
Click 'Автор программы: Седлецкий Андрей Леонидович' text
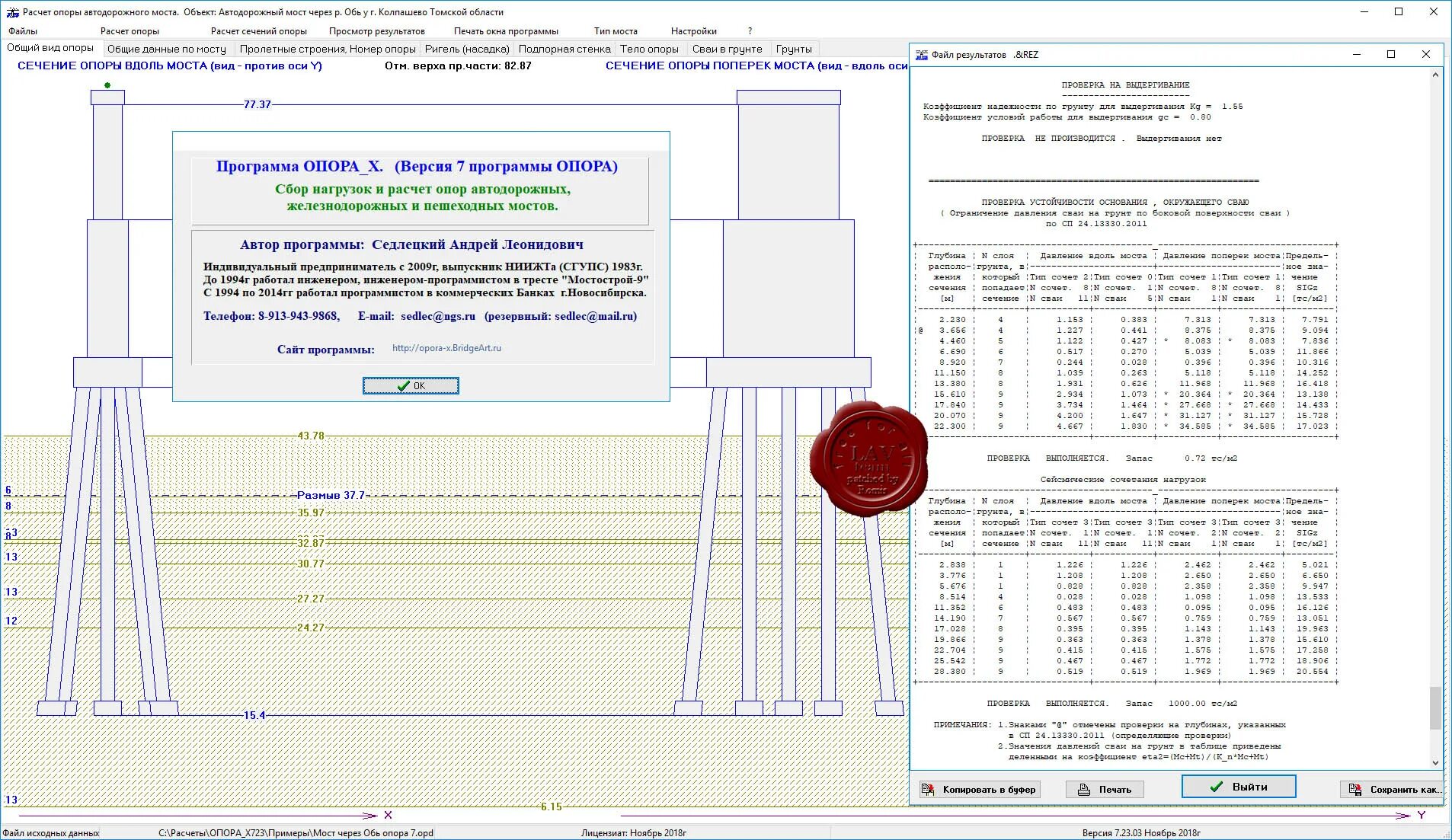click(x=411, y=244)
